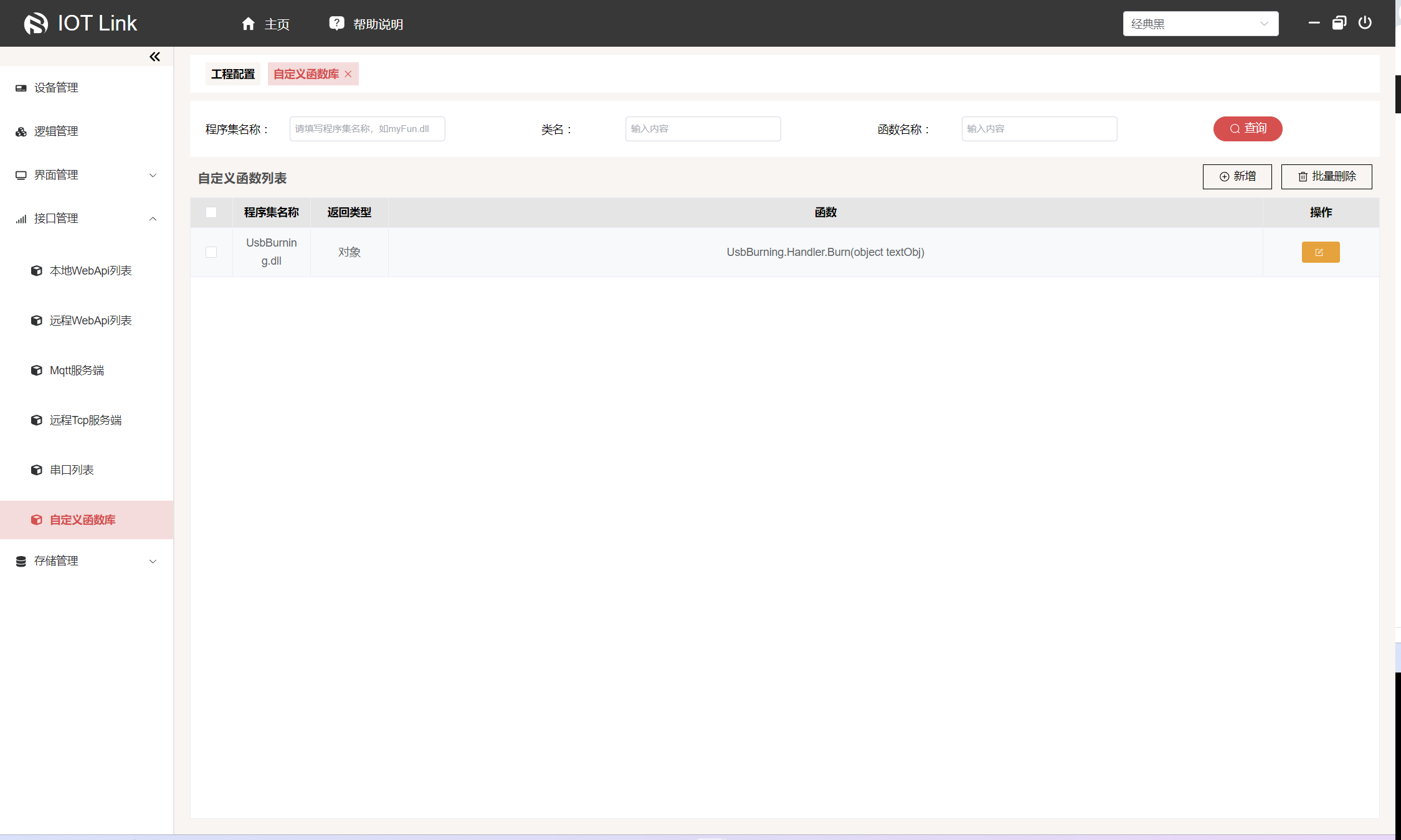Click the minimize dash icon in top bar

pyautogui.click(x=1314, y=23)
